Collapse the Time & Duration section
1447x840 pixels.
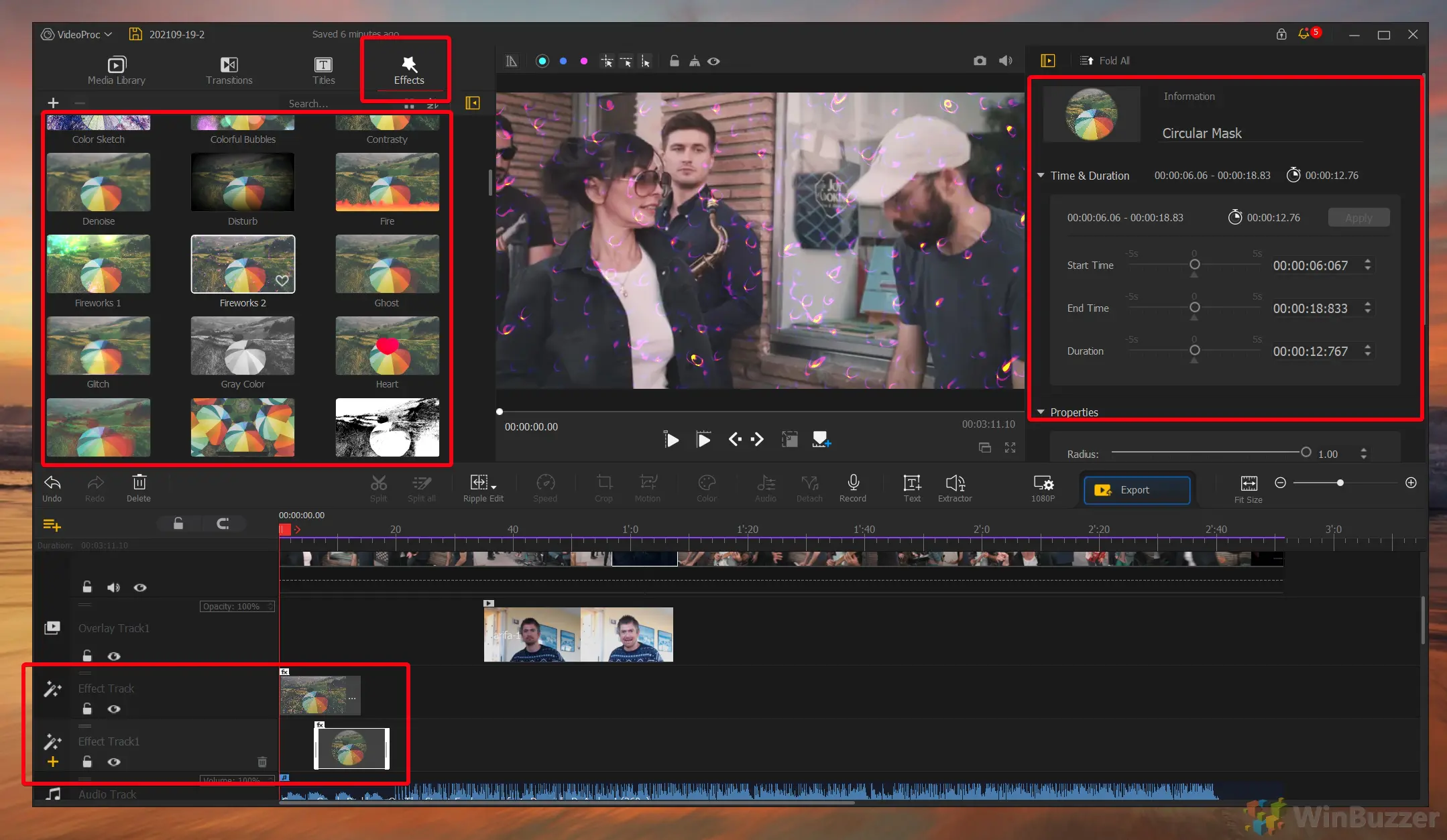click(x=1041, y=176)
